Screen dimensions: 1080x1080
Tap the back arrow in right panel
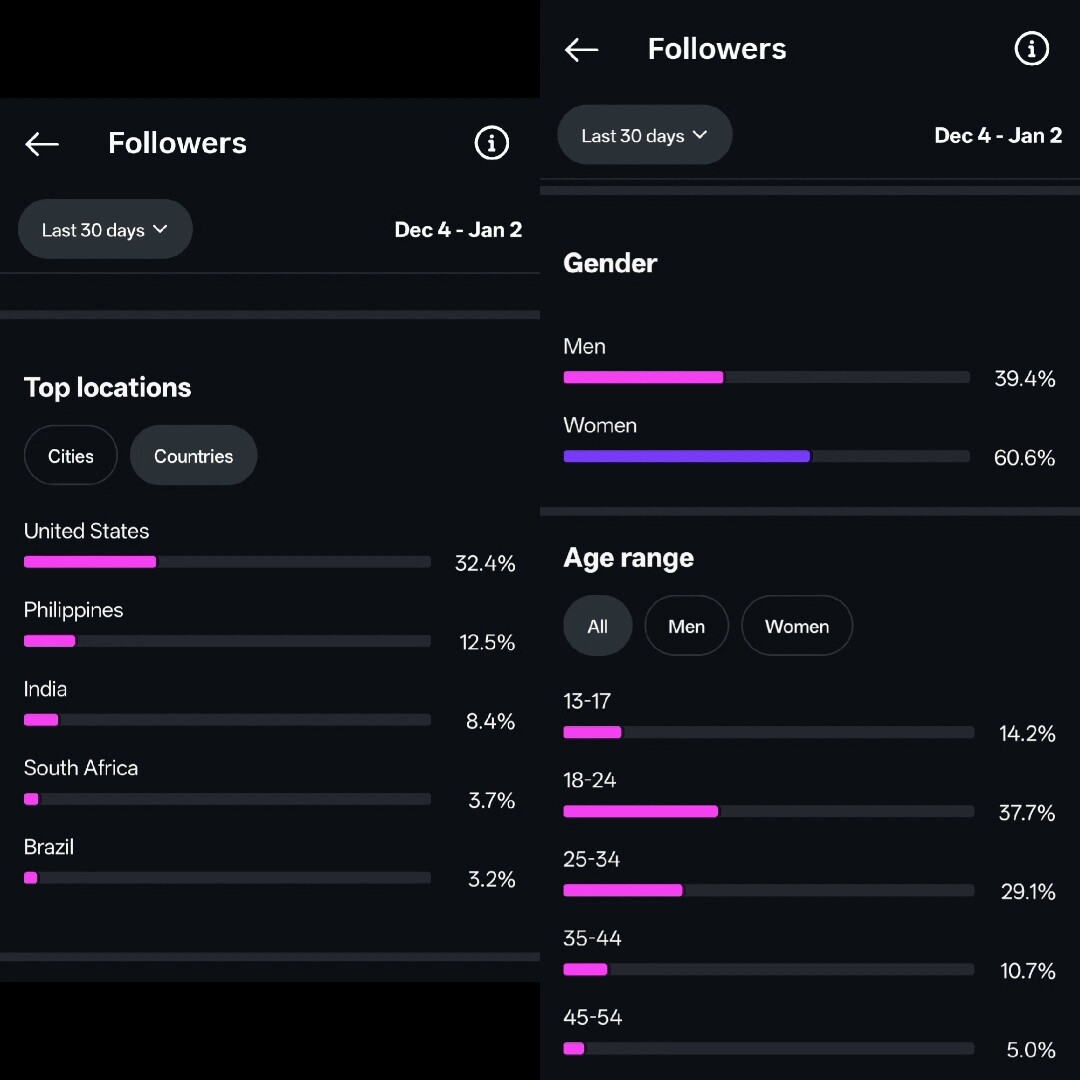[x=581, y=50]
